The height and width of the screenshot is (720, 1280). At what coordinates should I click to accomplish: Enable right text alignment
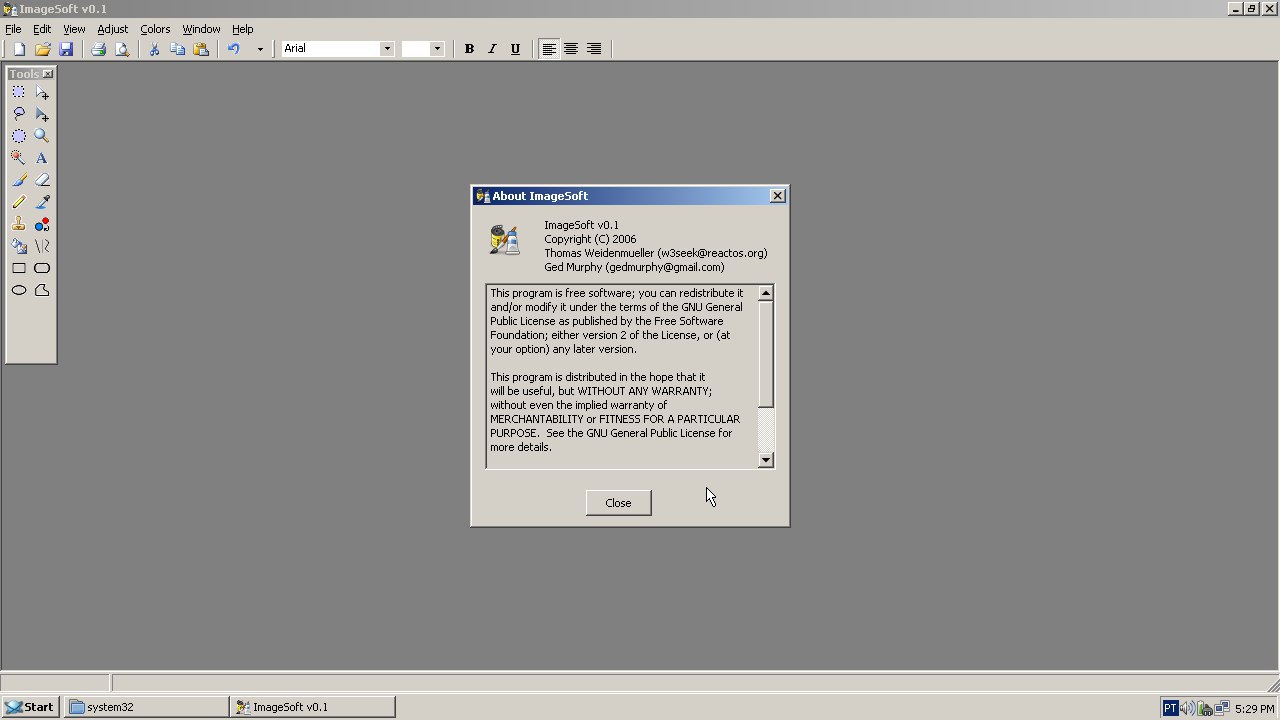(x=594, y=49)
